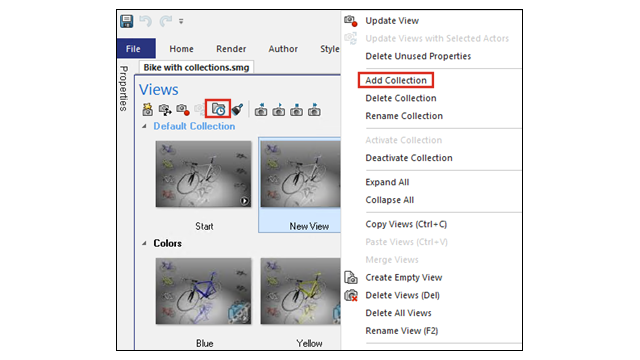Click the paintbrush icon in Views toolbar
The width and height of the screenshot is (640, 360).
237,109
